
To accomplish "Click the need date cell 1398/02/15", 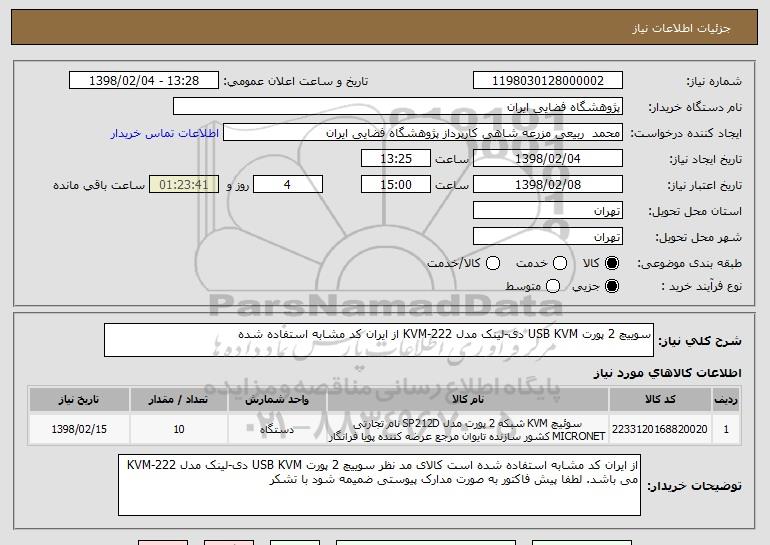I will 79,429.
